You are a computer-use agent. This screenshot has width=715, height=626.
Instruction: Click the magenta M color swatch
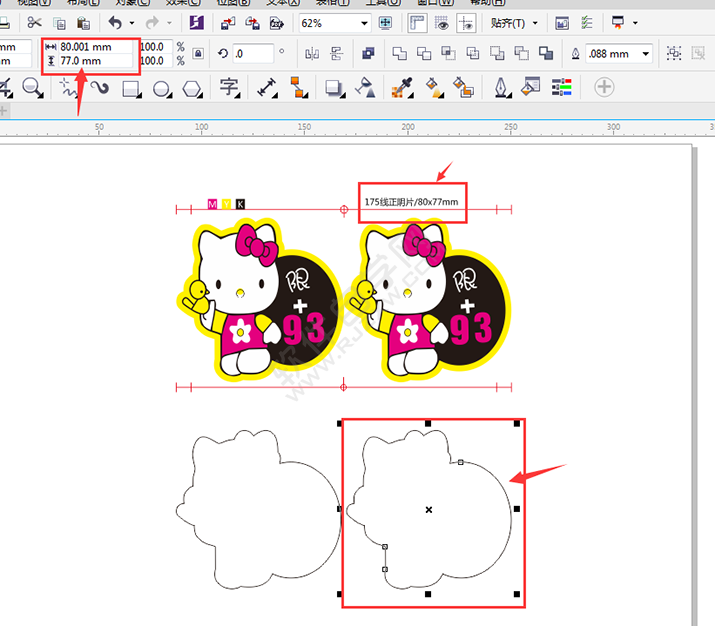coord(212,204)
